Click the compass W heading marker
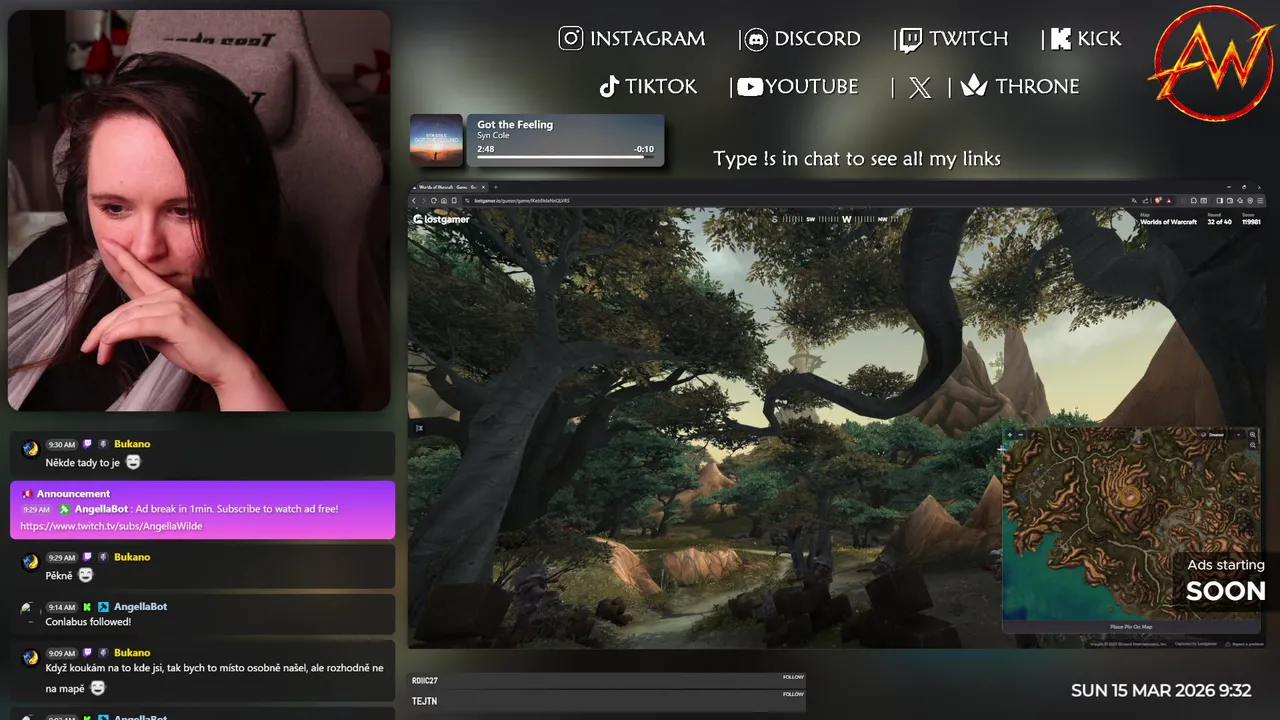 (x=846, y=219)
